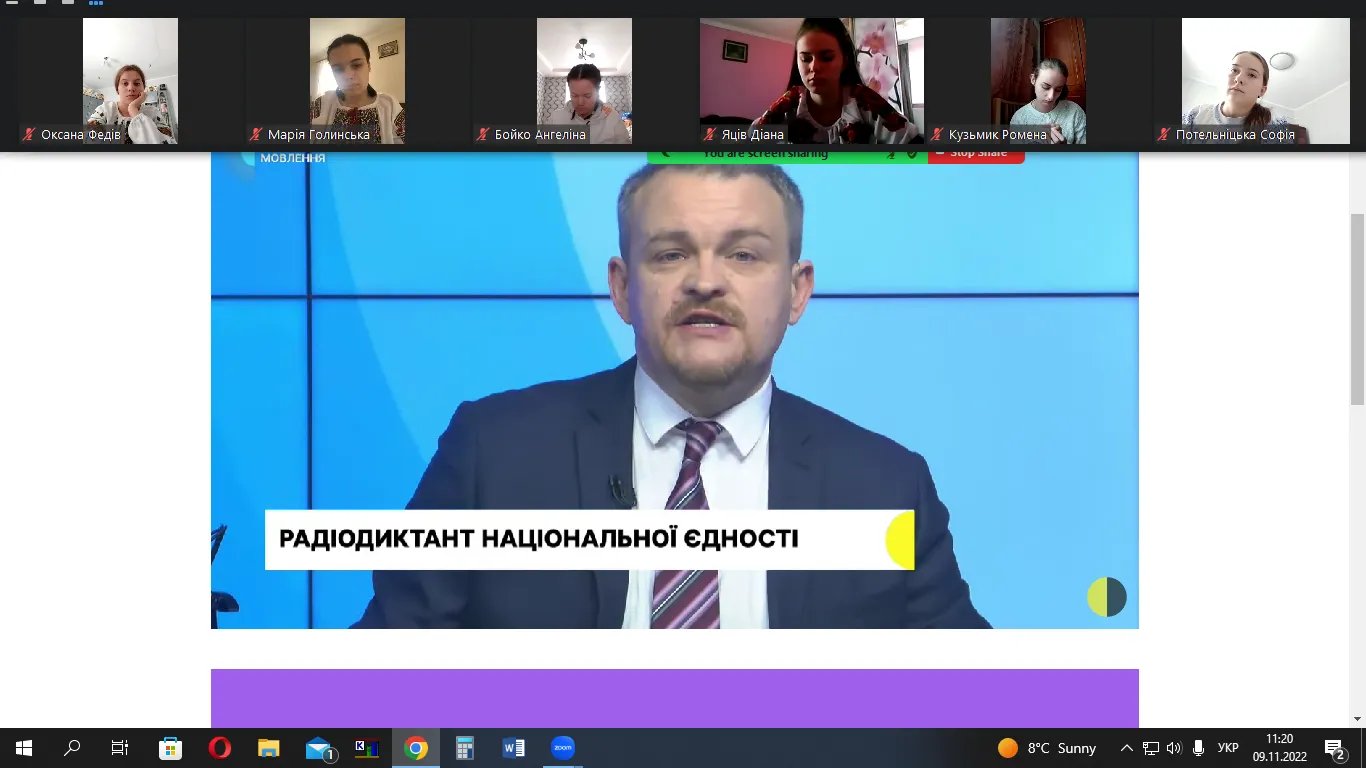
Task: Open the Calculator app in taskbar
Action: tap(465, 748)
